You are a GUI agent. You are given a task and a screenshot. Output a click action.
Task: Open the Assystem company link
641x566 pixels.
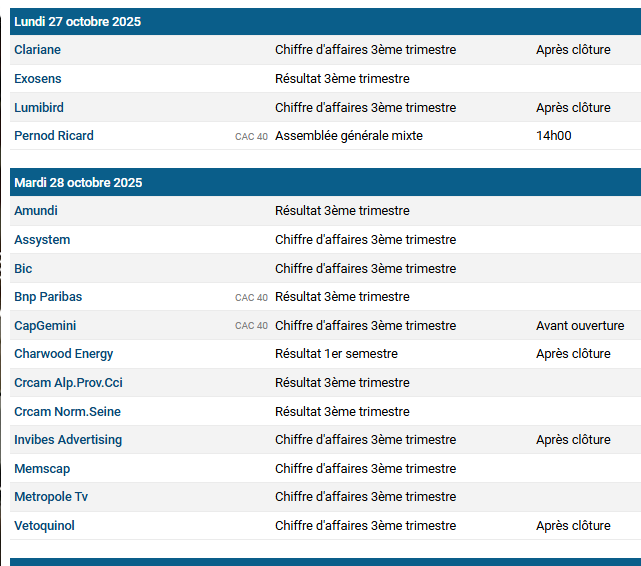(x=42, y=240)
